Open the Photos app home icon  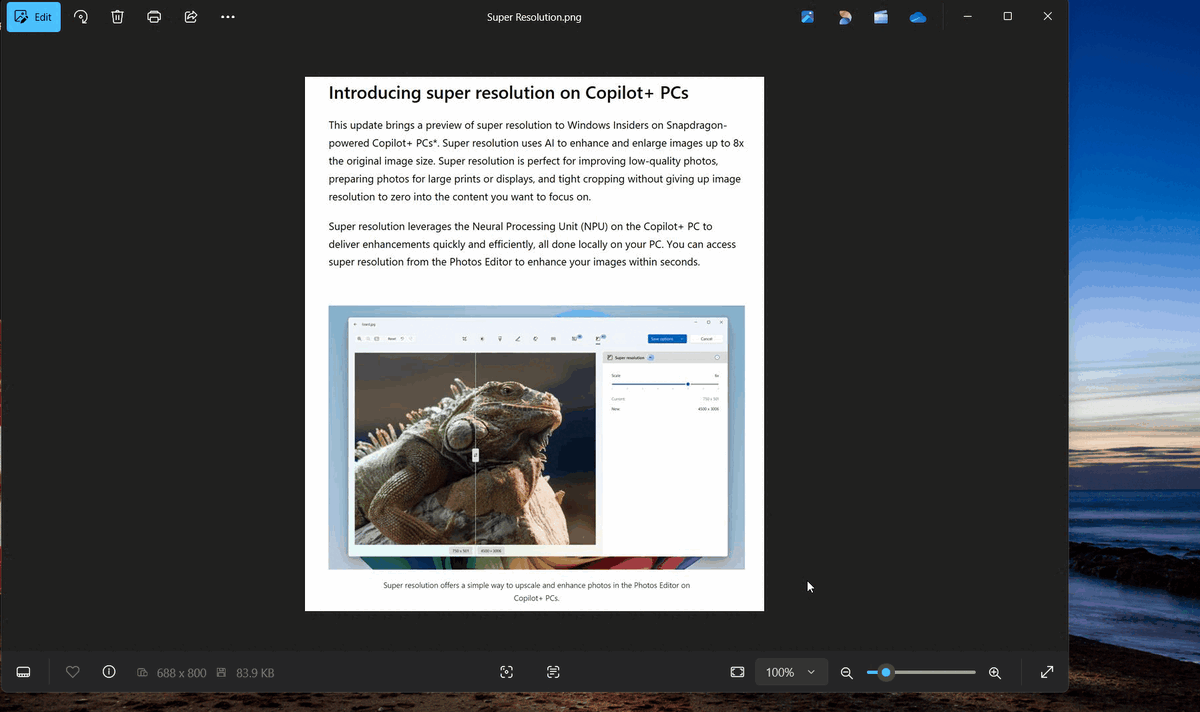(807, 16)
